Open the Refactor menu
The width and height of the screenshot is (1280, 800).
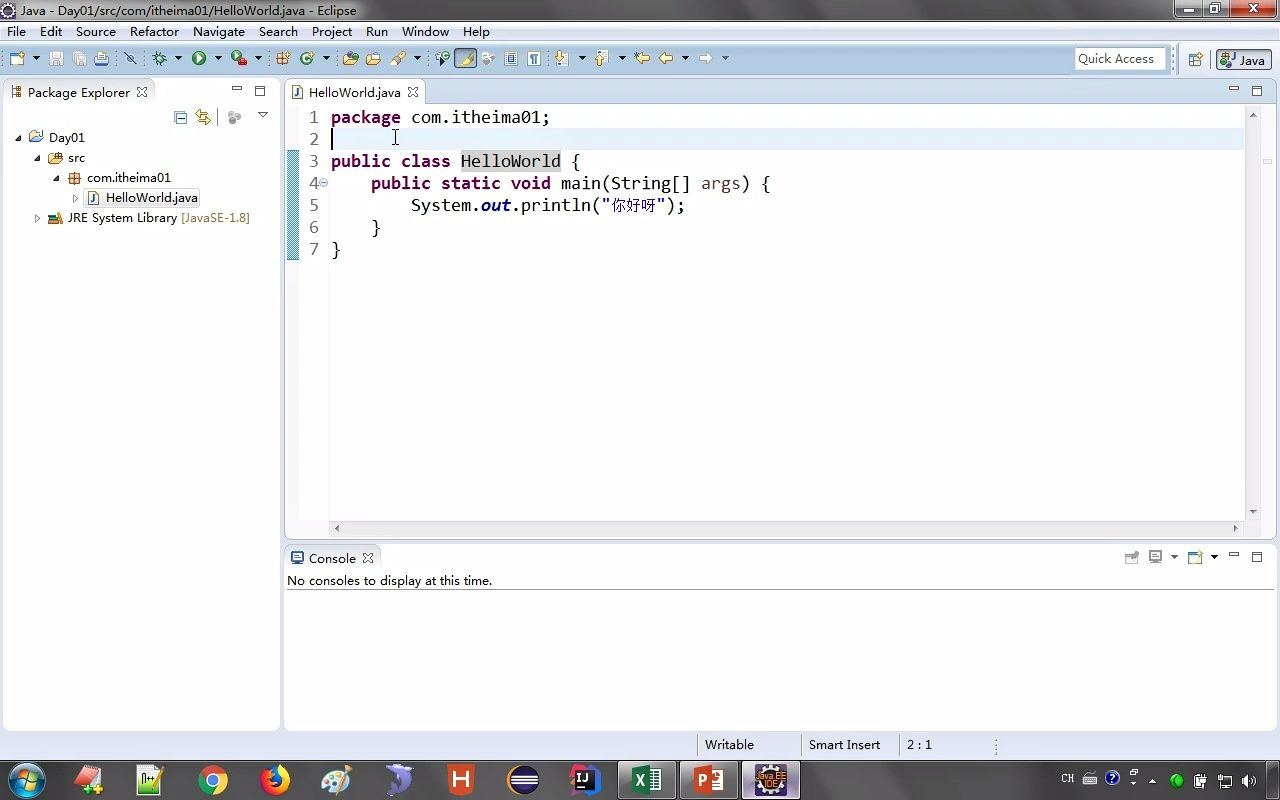click(x=154, y=31)
